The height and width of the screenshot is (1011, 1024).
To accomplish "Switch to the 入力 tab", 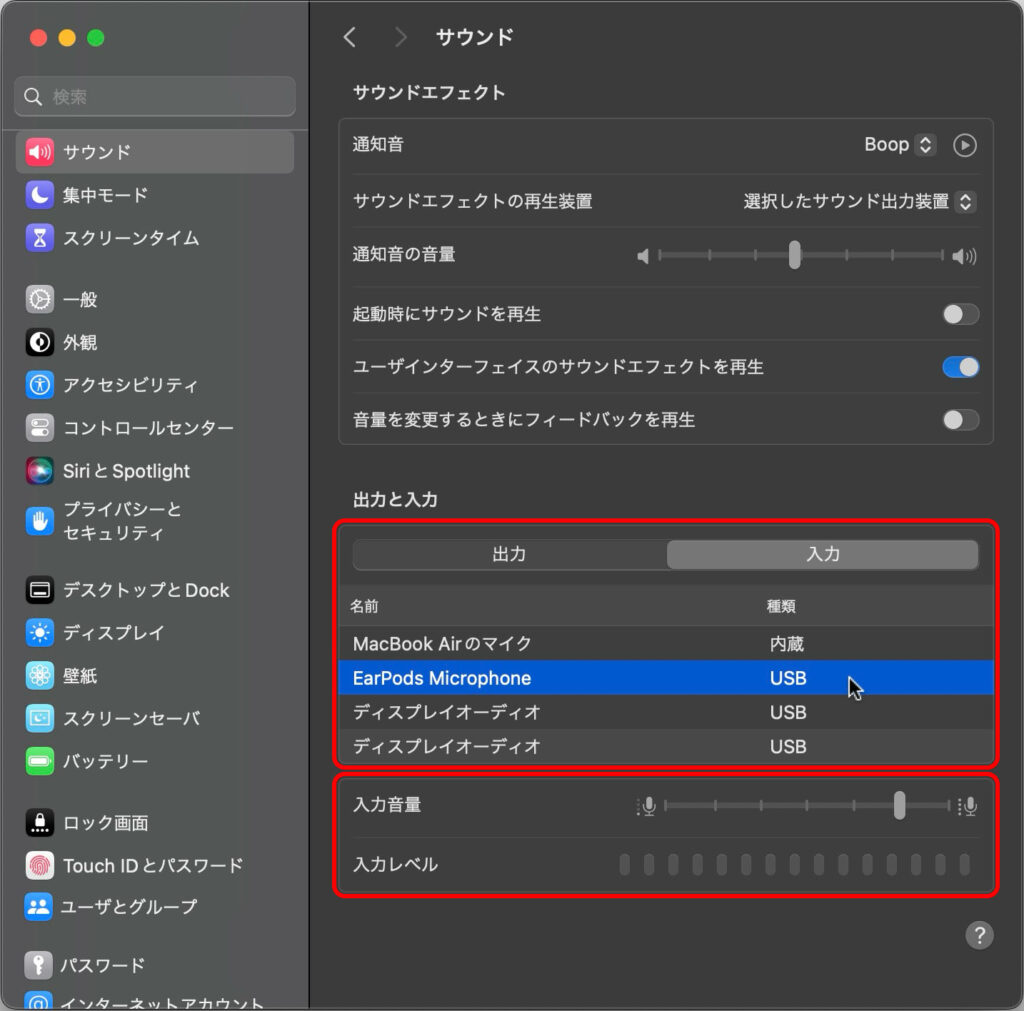I will click(x=823, y=554).
